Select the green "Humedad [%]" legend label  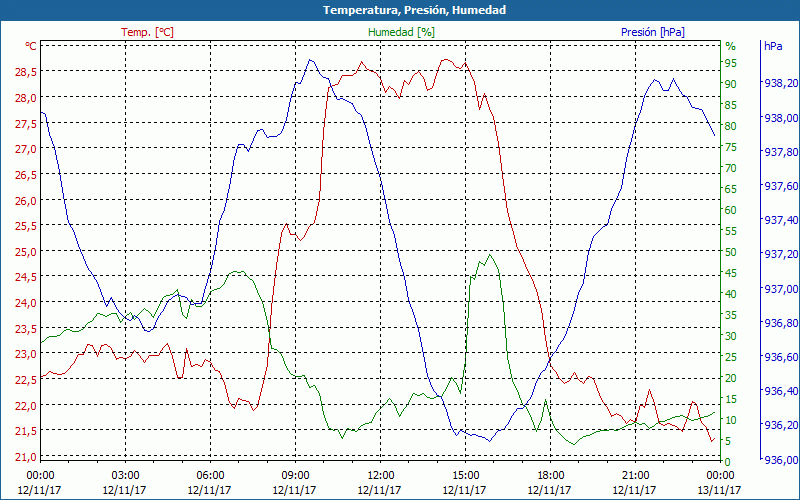point(401,32)
